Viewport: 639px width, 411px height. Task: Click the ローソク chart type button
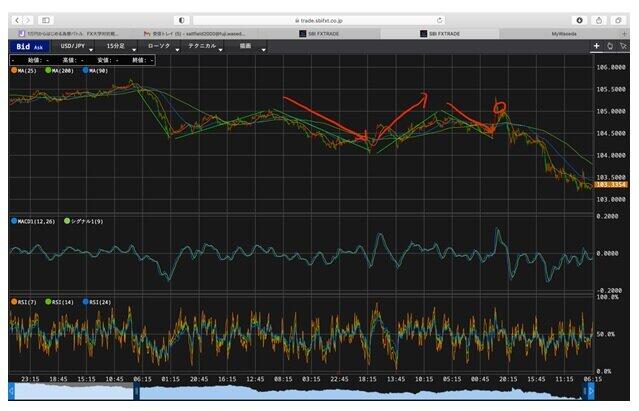coord(159,46)
